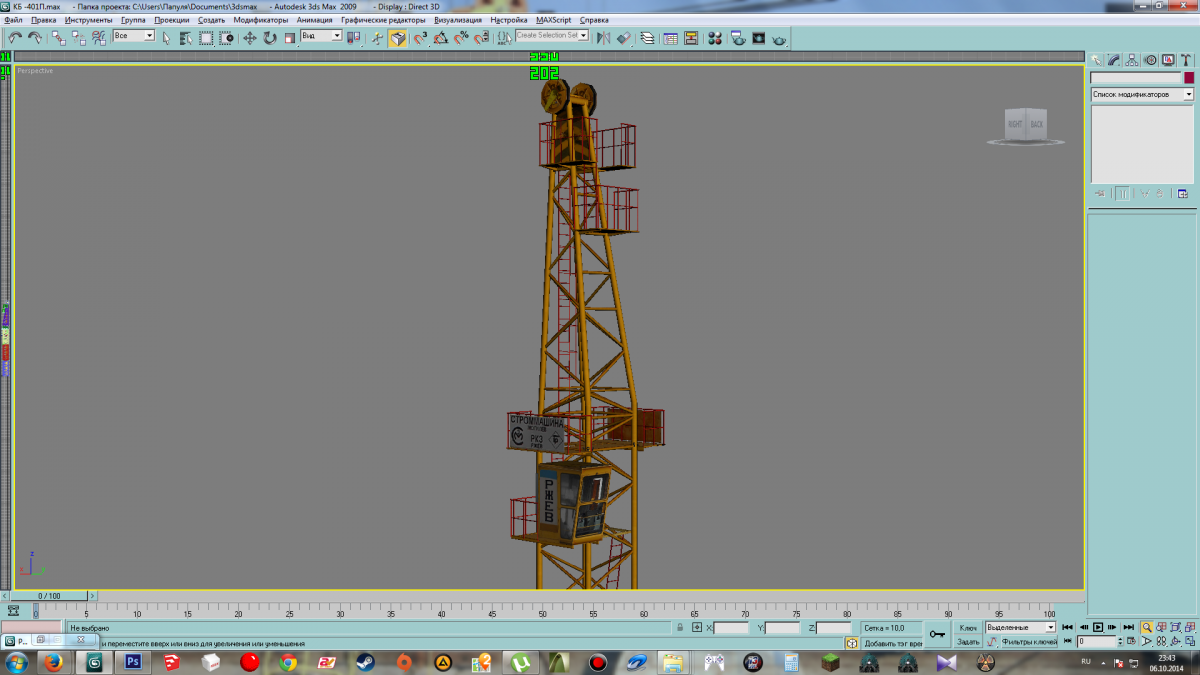Screen dimensions: 1200x675
Task: Open Select by Name dialog
Action: [x=186, y=38]
